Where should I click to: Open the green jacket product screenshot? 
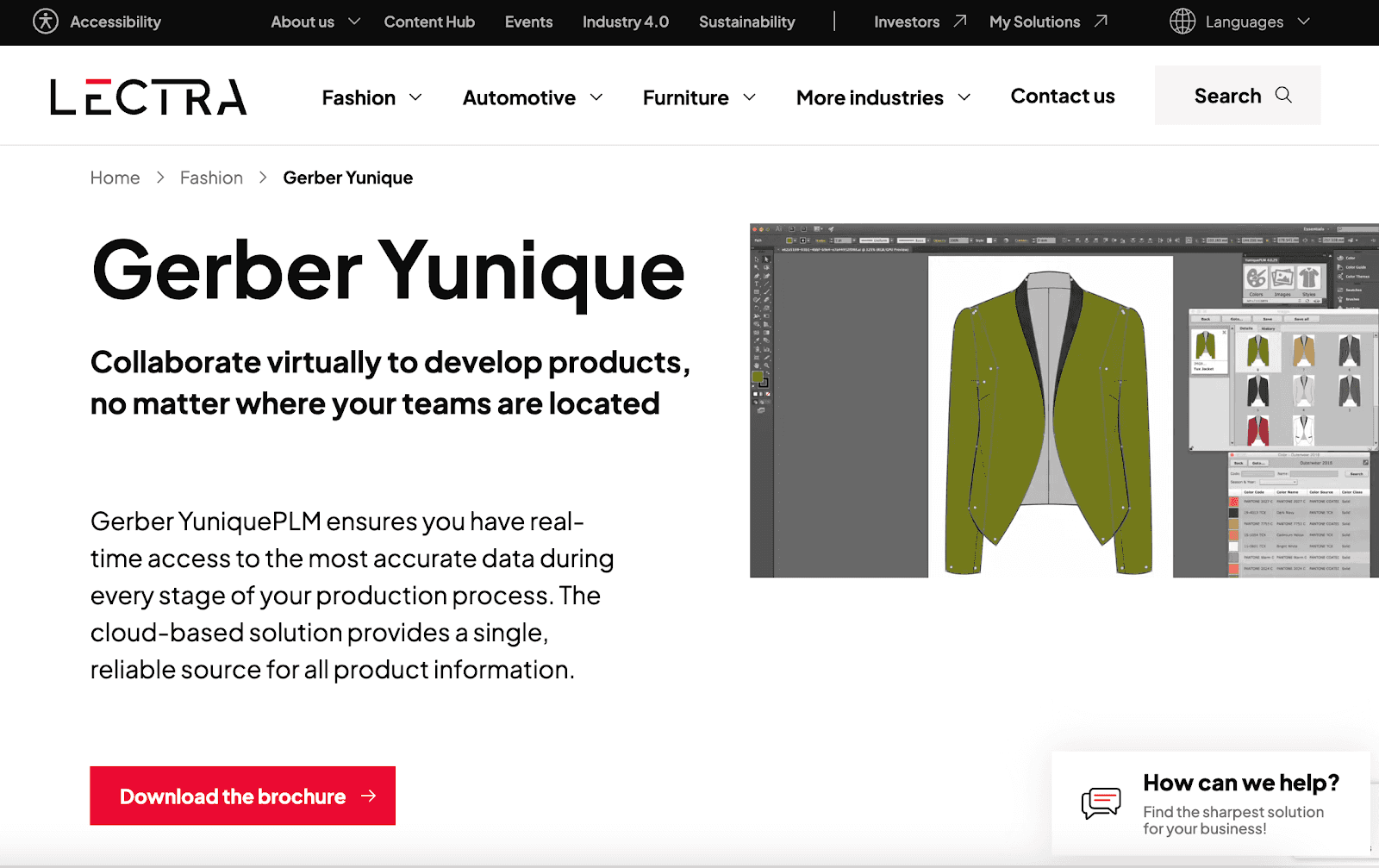(1064, 401)
